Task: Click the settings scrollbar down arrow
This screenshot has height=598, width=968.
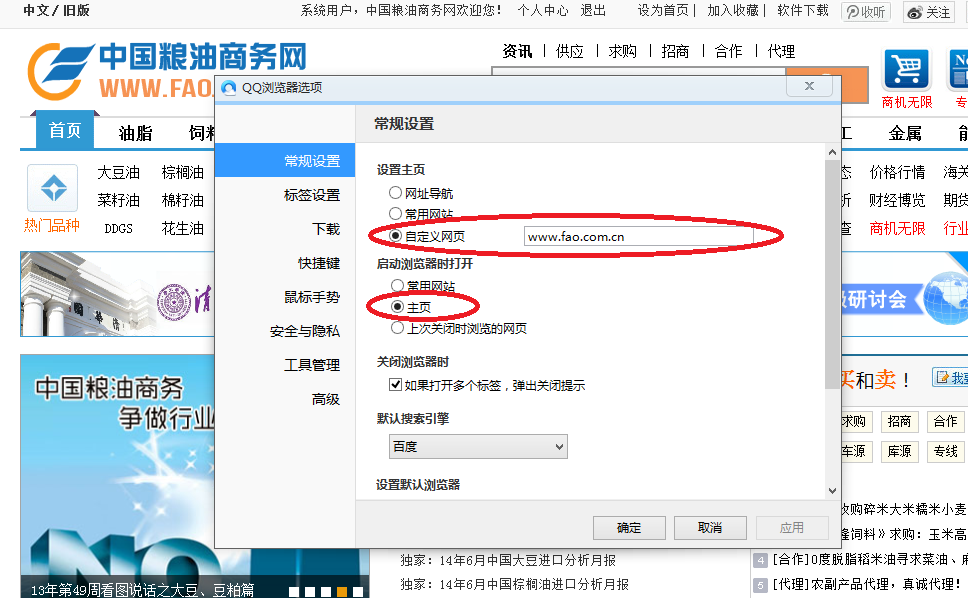Action: pos(832,491)
